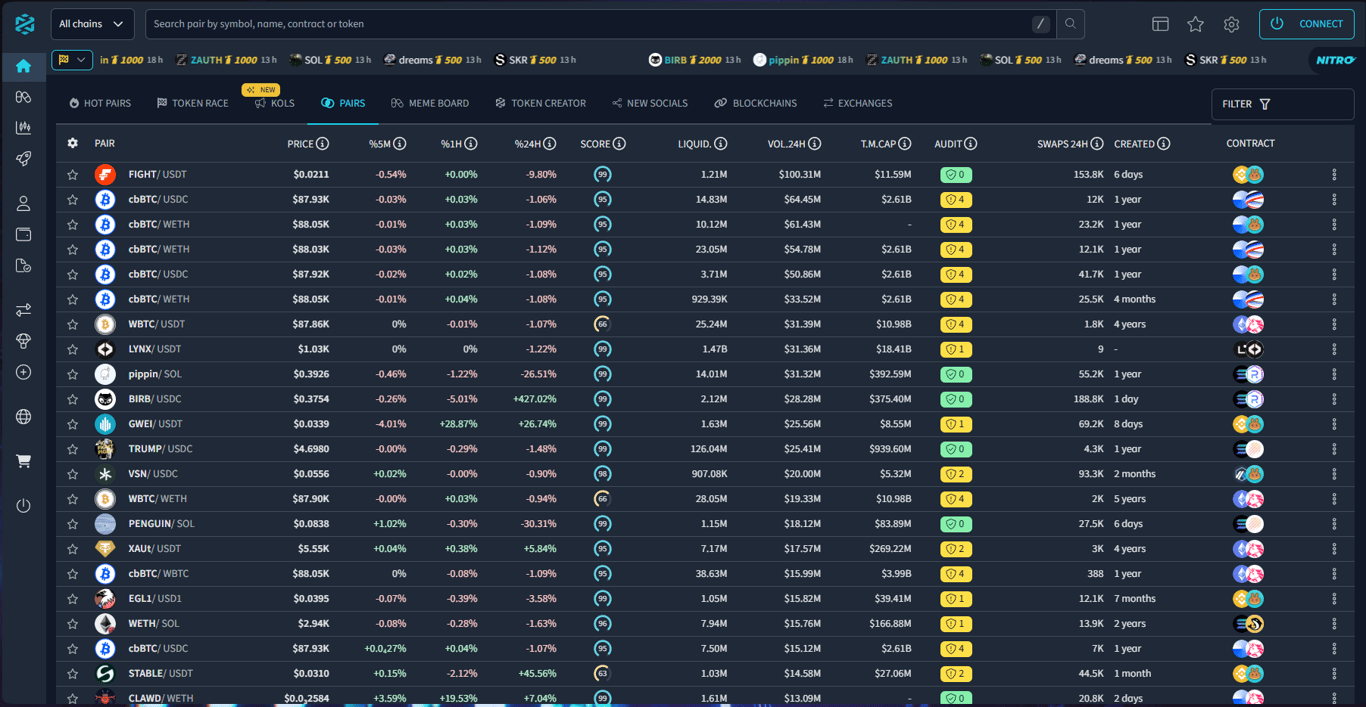Open three-dot menu for EGL1/USD1 row

click(x=1334, y=599)
